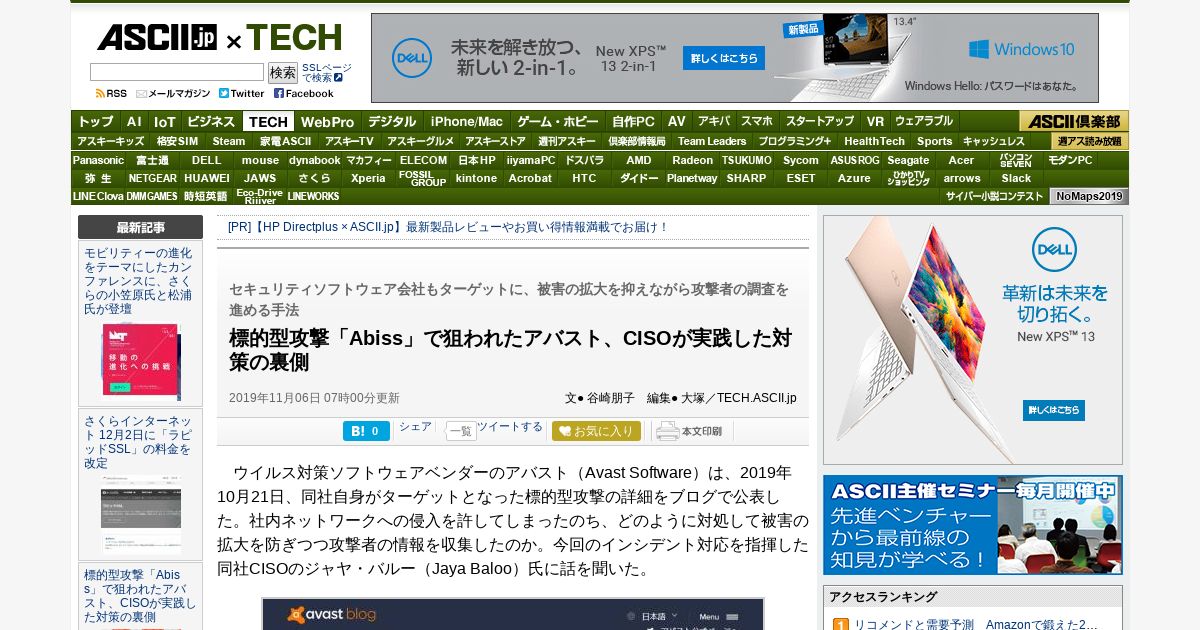Image resolution: width=1200 pixels, height=630 pixels.
Task: Focus the site search text field
Action: coord(177,72)
